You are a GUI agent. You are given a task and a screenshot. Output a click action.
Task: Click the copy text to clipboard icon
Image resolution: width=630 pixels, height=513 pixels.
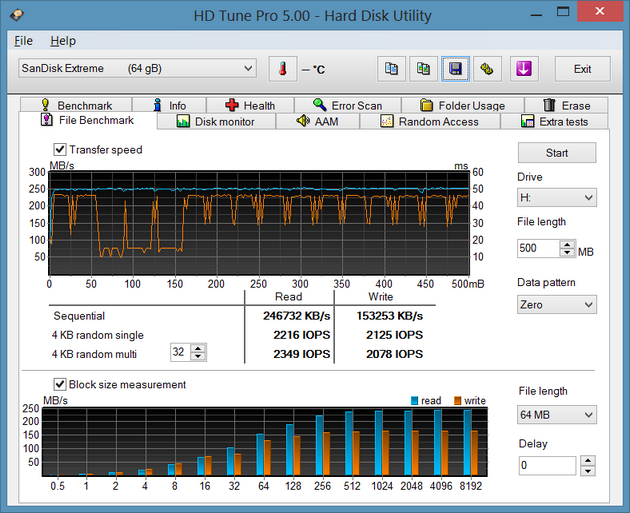(391, 69)
